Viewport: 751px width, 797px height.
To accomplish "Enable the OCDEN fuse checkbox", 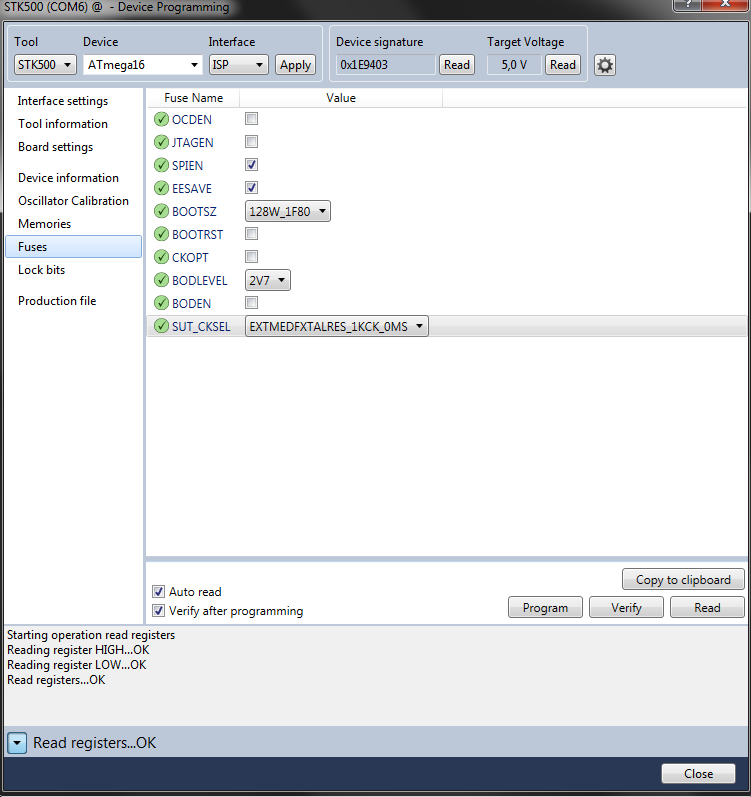I will click(252, 118).
